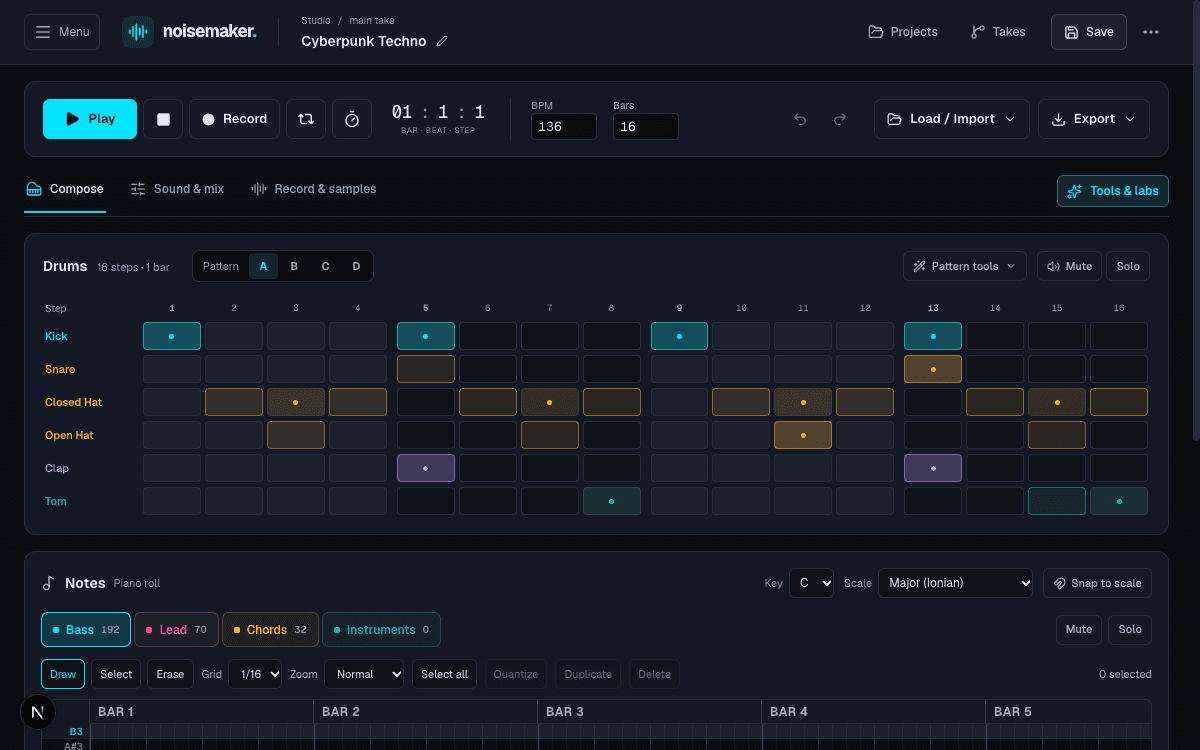This screenshot has width=1200, height=750.
Task: Click the music note icon beside Notes
Action: coord(49,583)
